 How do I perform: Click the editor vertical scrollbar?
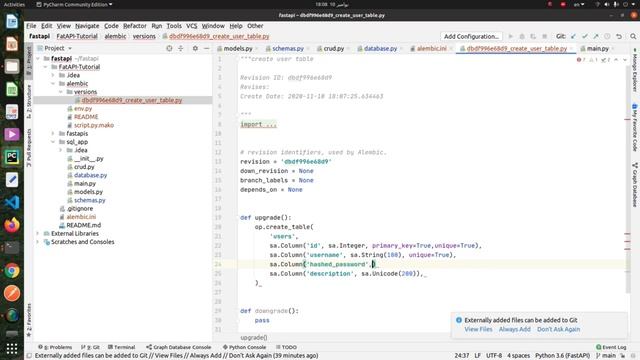point(628,180)
